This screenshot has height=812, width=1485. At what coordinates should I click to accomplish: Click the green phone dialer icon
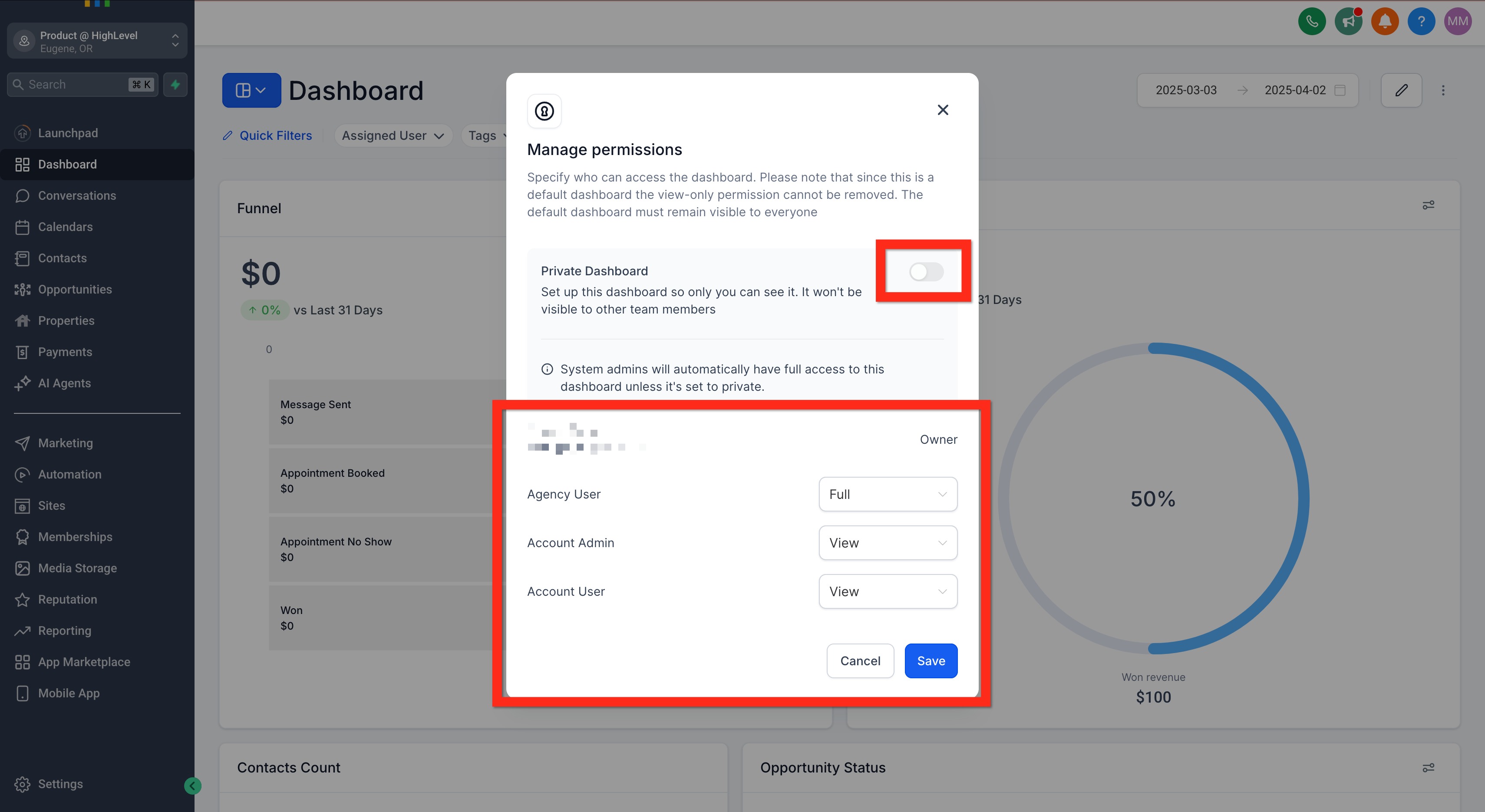[1311, 21]
